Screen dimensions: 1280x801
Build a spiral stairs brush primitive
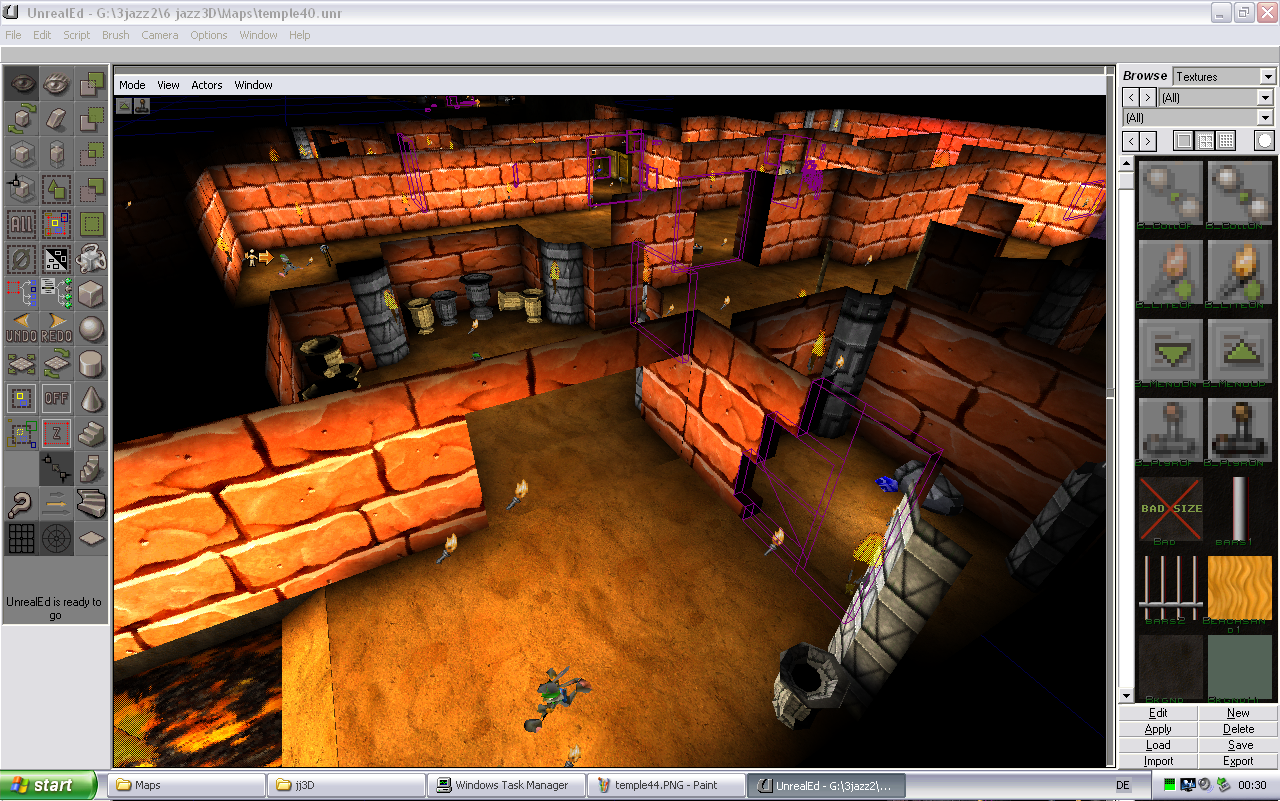tap(91, 469)
